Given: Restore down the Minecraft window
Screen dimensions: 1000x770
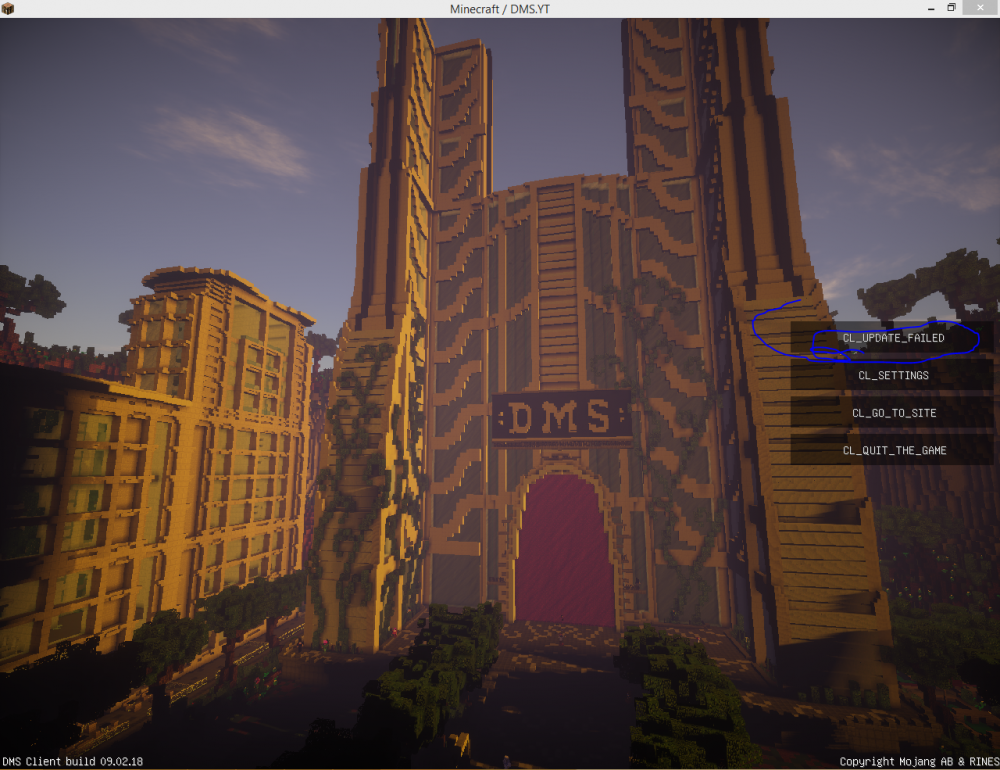Looking at the screenshot, I should tap(951, 8).
